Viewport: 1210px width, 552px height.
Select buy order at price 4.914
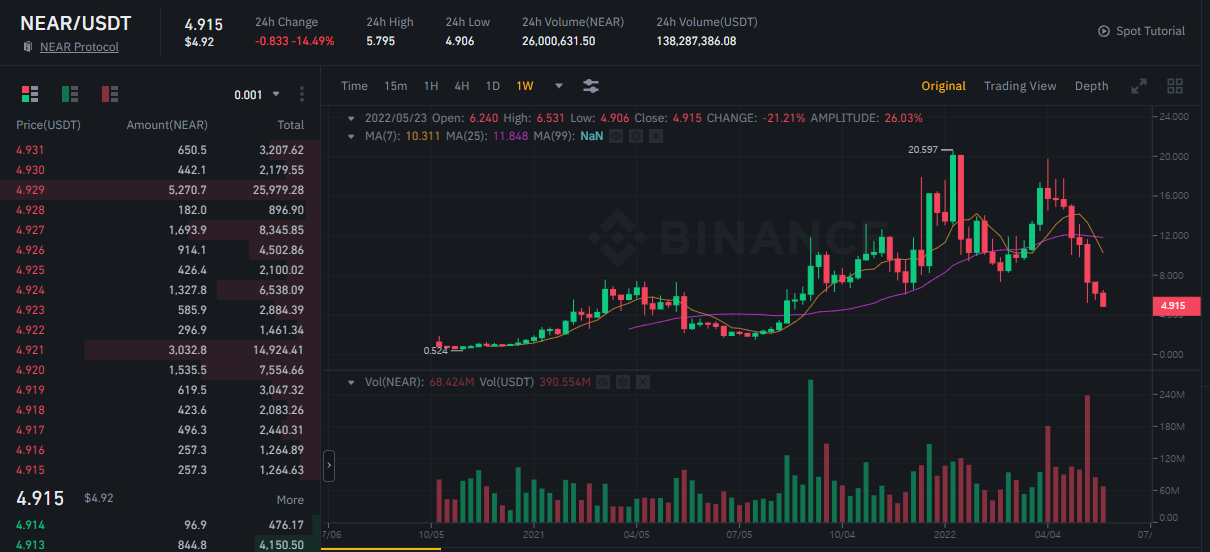160,525
